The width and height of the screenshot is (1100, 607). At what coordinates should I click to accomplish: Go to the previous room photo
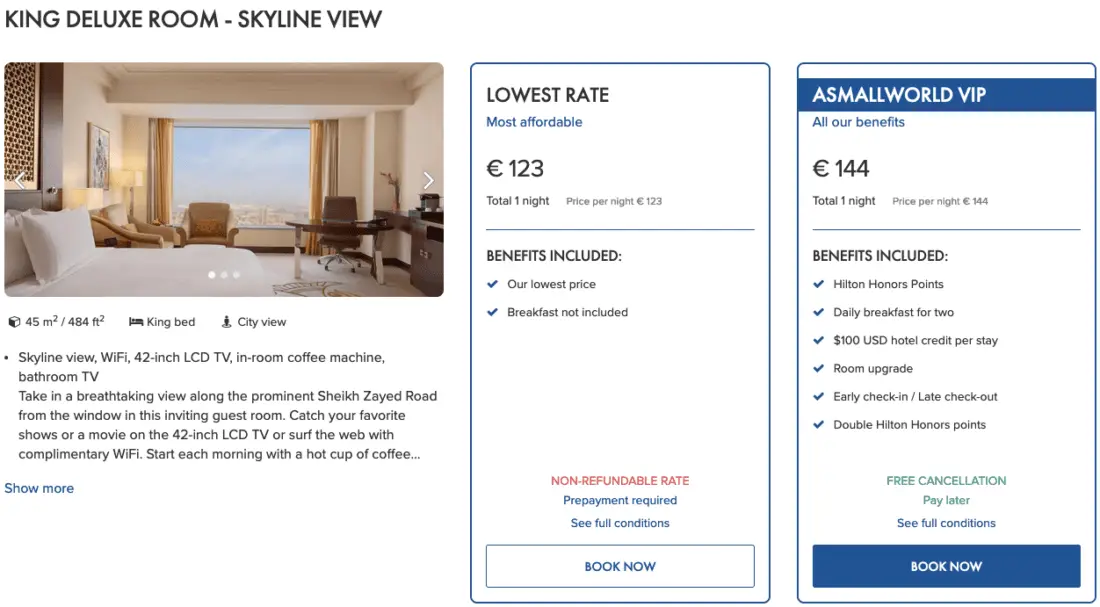coord(19,180)
